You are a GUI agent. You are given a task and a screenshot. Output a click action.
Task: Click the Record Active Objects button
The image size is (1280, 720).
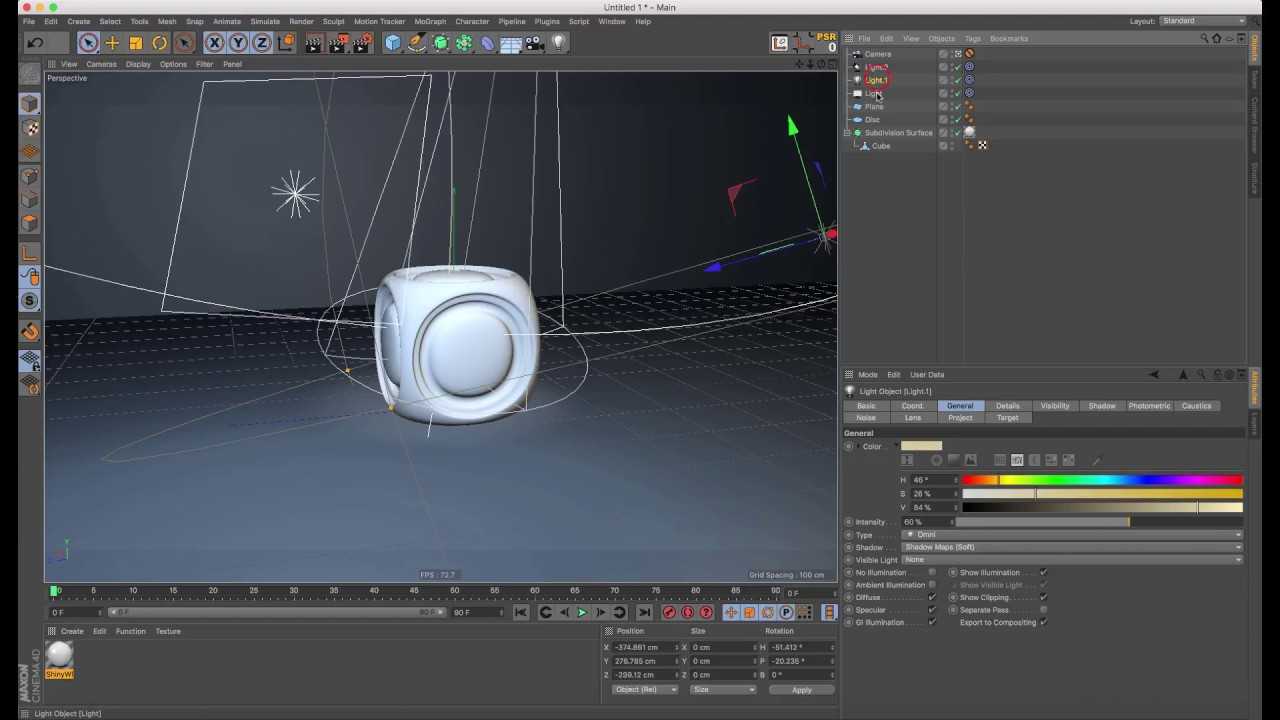click(669, 612)
